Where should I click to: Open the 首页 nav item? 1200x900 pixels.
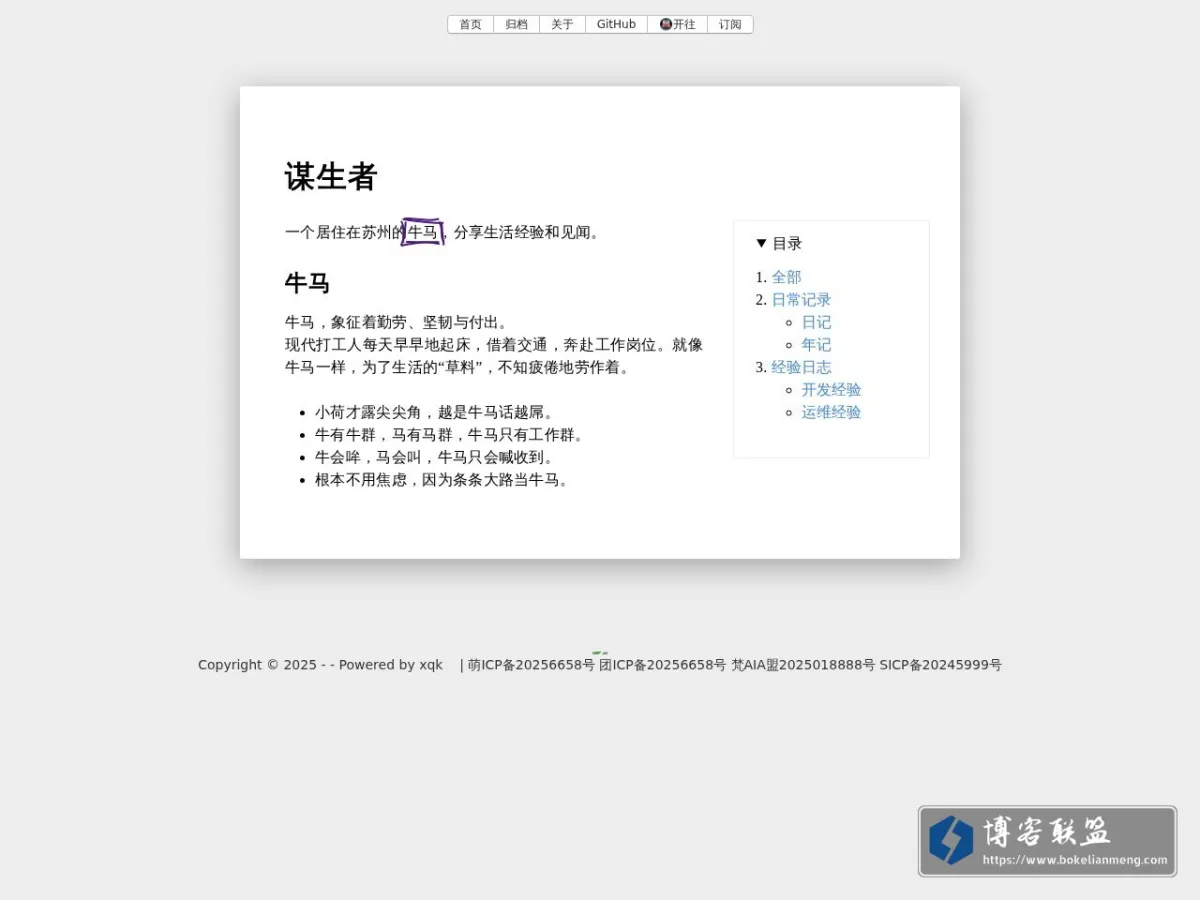tap(470, 24)
